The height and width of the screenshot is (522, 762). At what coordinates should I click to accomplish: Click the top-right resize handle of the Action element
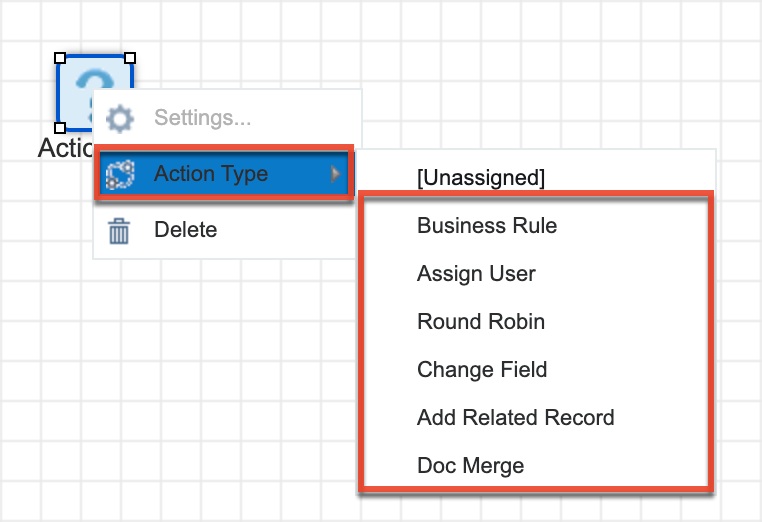pos(130,58)
